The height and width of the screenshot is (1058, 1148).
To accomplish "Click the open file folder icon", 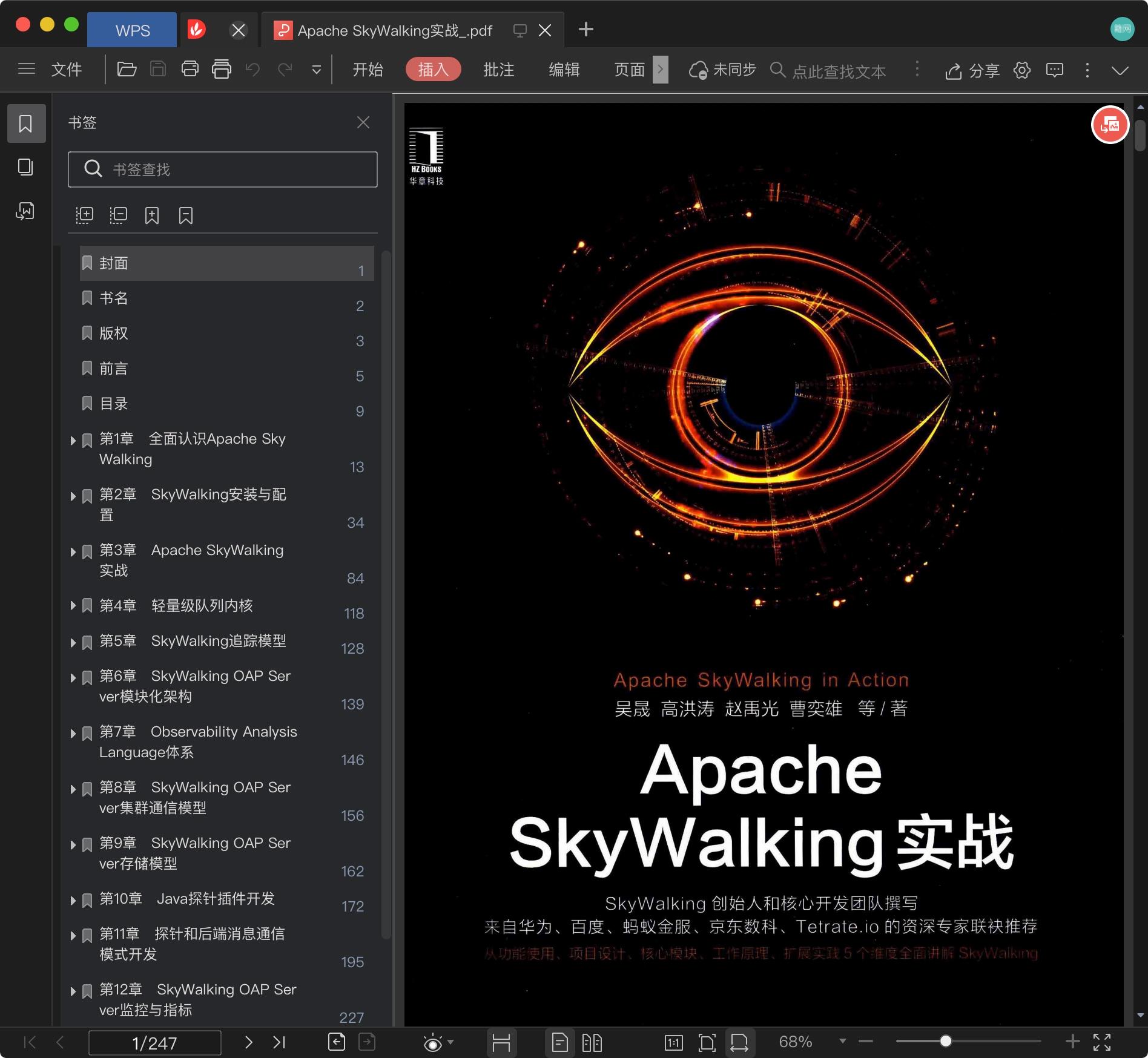I will [x=127, y=70].
